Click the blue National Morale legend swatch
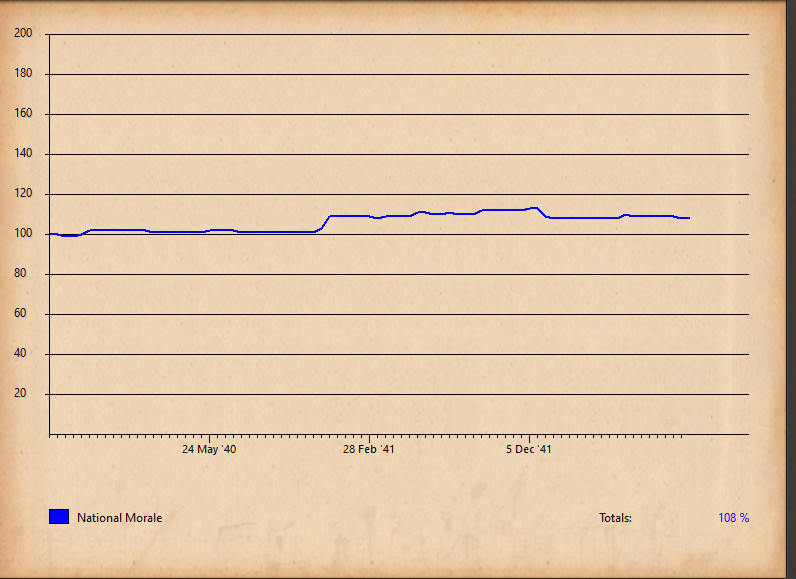The image size is (796, 579). [x=59, y=517]
